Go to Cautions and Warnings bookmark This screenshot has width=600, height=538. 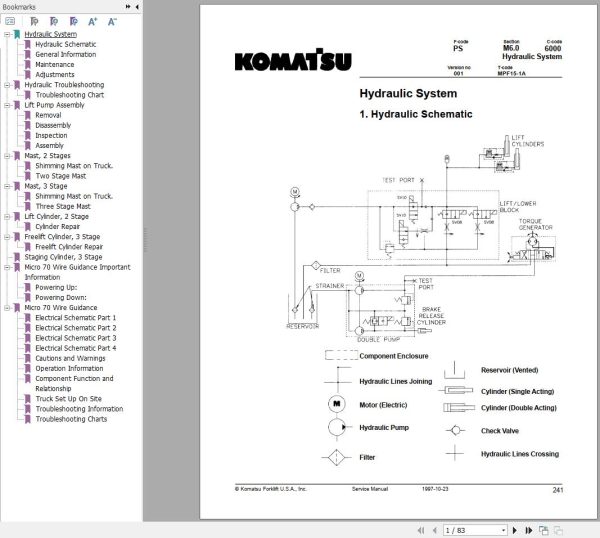point(70,358)
